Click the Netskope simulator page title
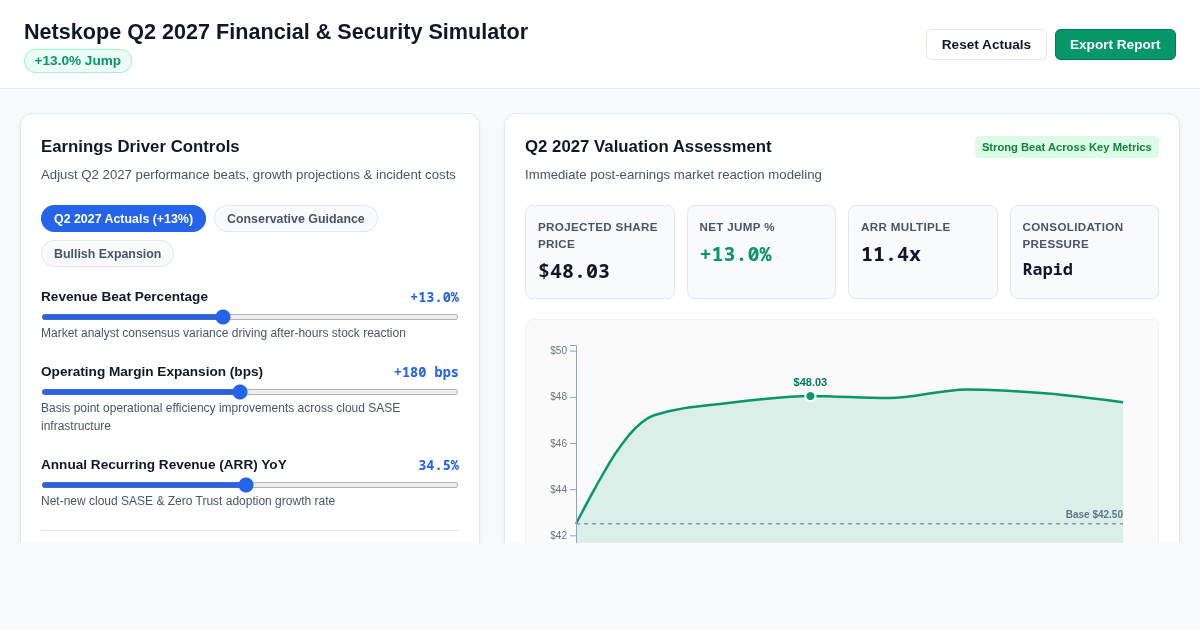This screenshot has width=1200, height=630. [276, 32]
